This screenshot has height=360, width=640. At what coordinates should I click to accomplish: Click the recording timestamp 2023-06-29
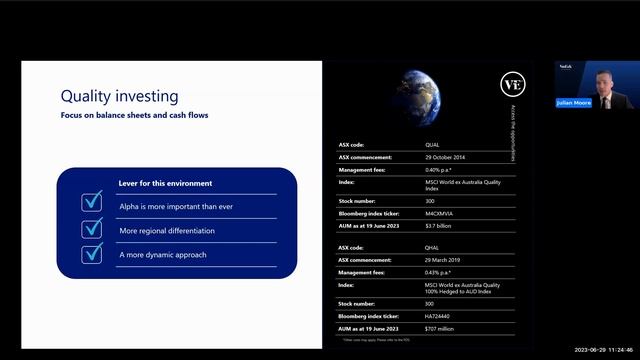[x=604, y=350]
